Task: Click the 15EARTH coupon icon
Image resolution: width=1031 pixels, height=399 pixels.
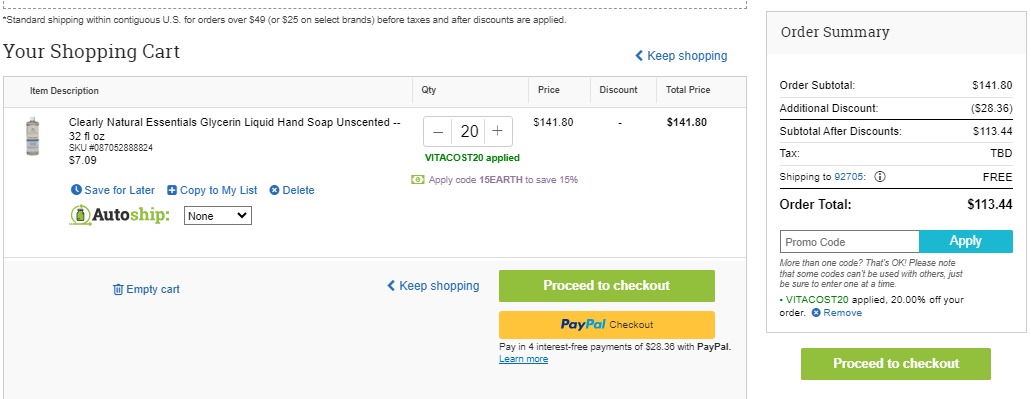Action: coord(418,179)
